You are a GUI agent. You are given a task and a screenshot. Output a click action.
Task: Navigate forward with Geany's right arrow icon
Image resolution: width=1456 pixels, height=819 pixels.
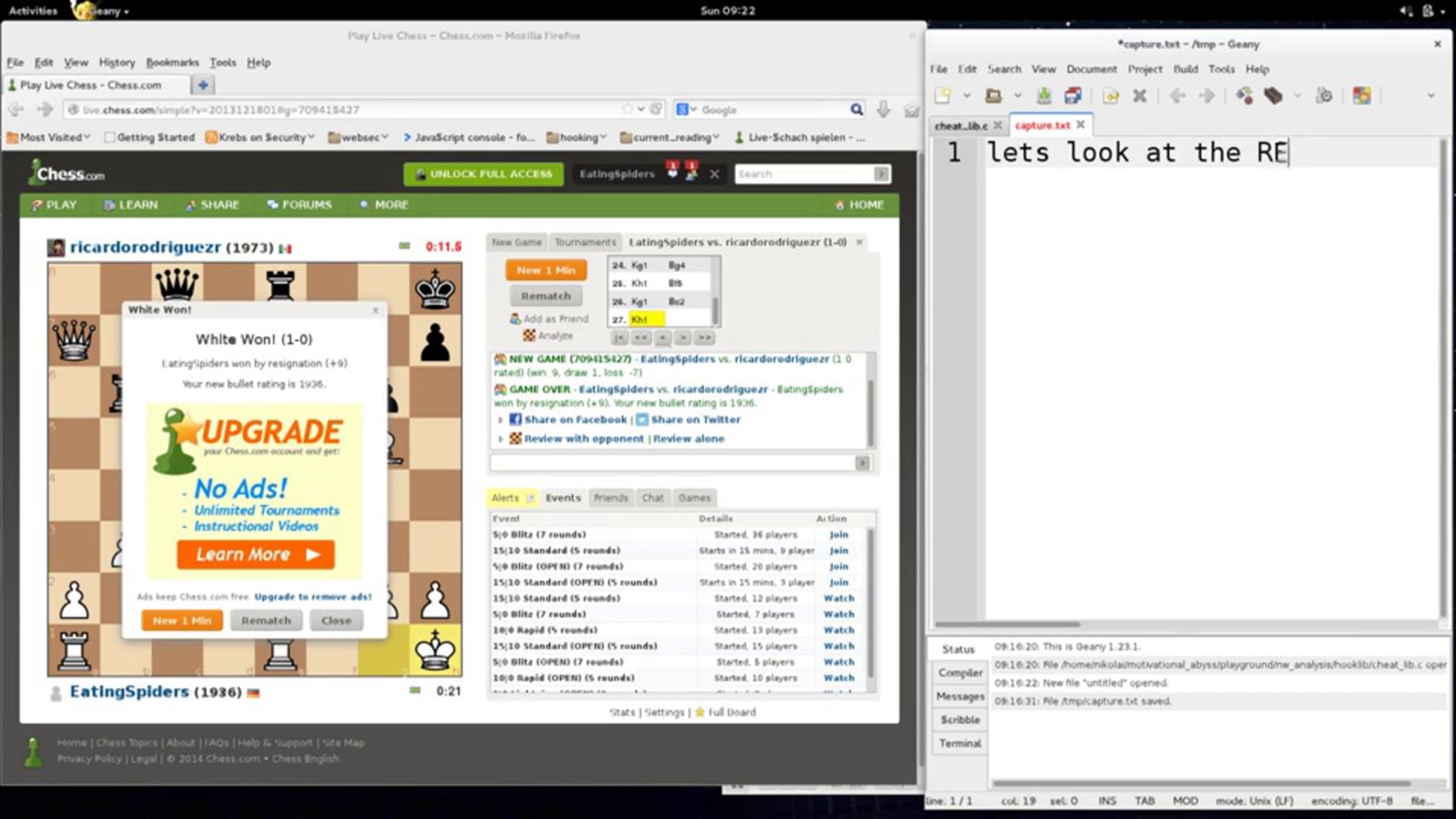[x=1207, y=95]
